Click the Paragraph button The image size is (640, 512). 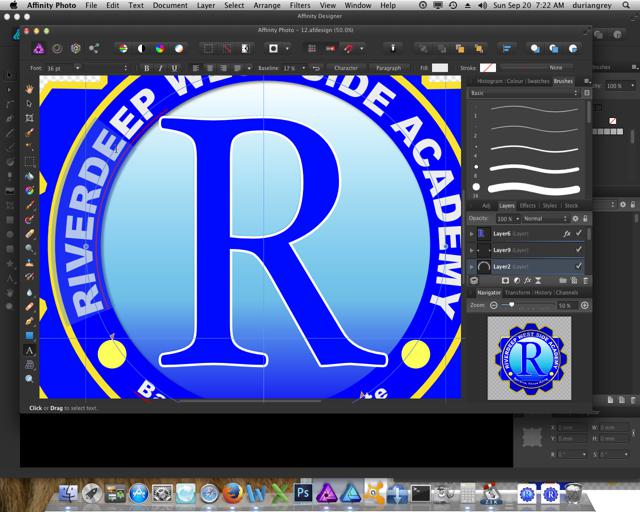[388, 68]
